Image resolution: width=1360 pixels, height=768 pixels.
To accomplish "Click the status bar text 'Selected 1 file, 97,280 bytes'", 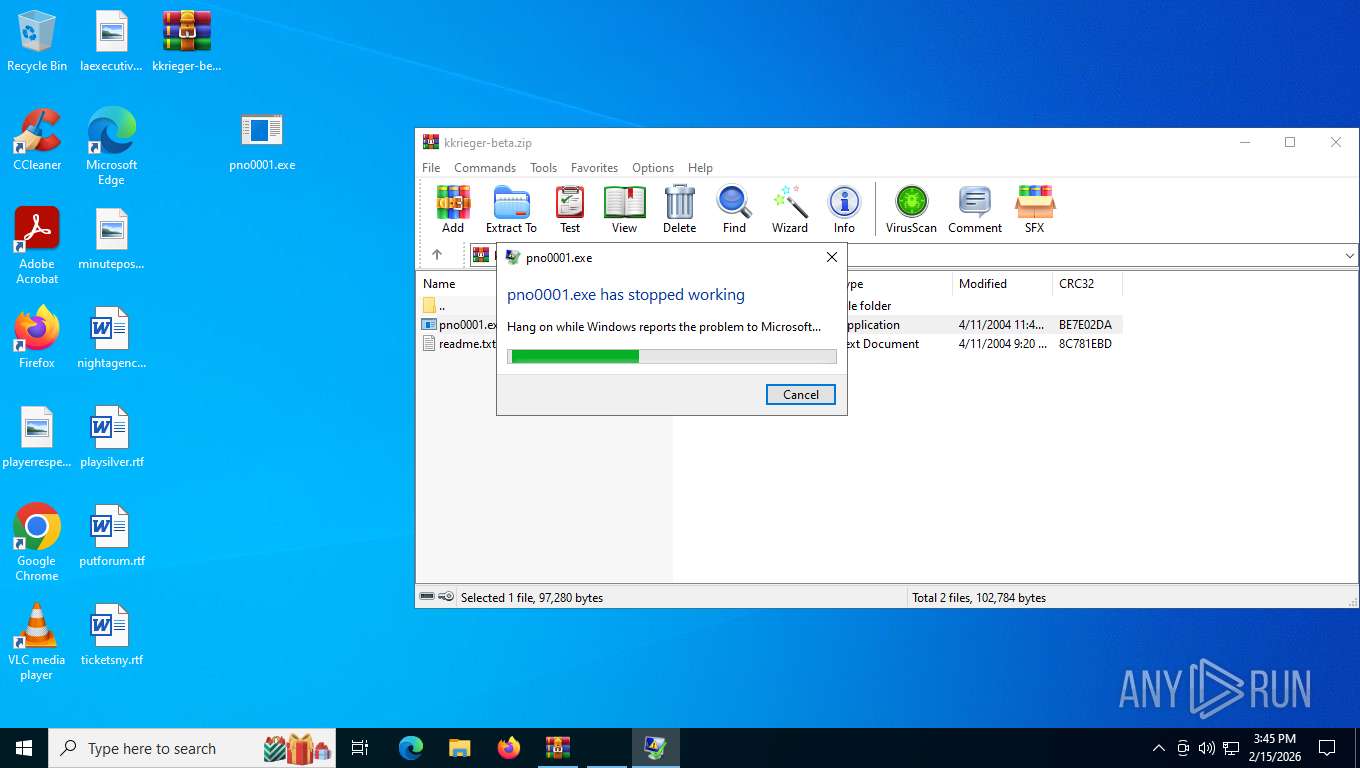I will click(x=532, y=597).
